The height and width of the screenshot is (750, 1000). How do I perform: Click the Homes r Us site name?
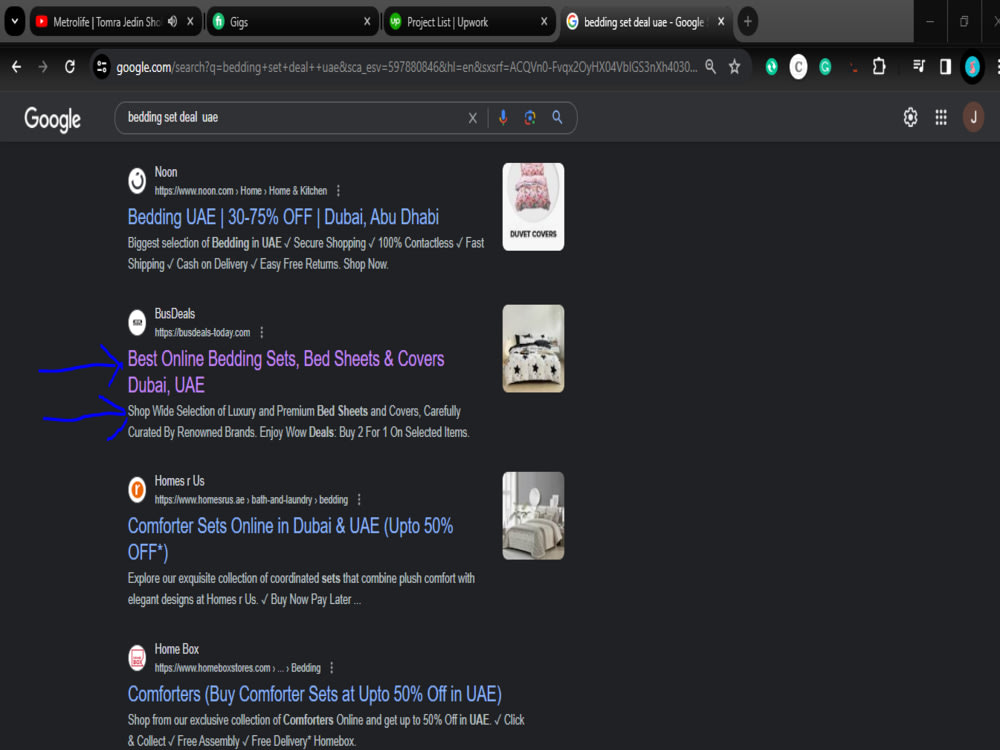point(179,481)
